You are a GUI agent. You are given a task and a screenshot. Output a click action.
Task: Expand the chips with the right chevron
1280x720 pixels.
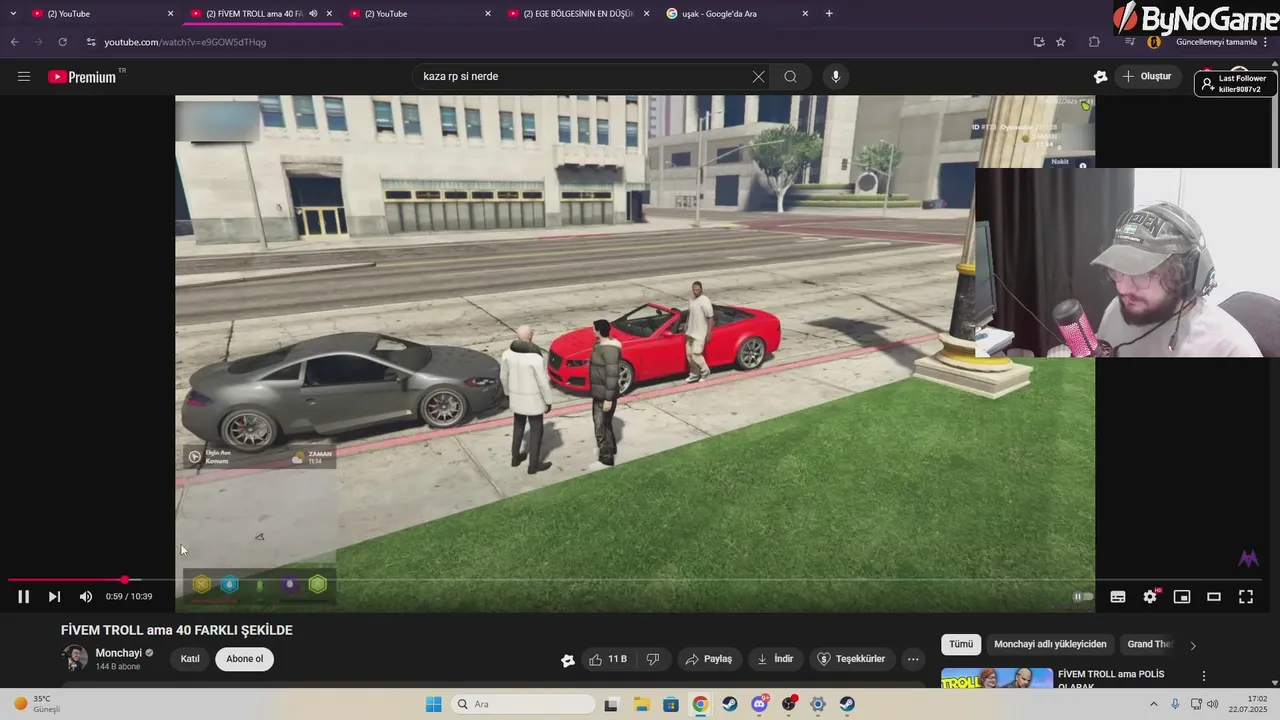click(1192, 645)
